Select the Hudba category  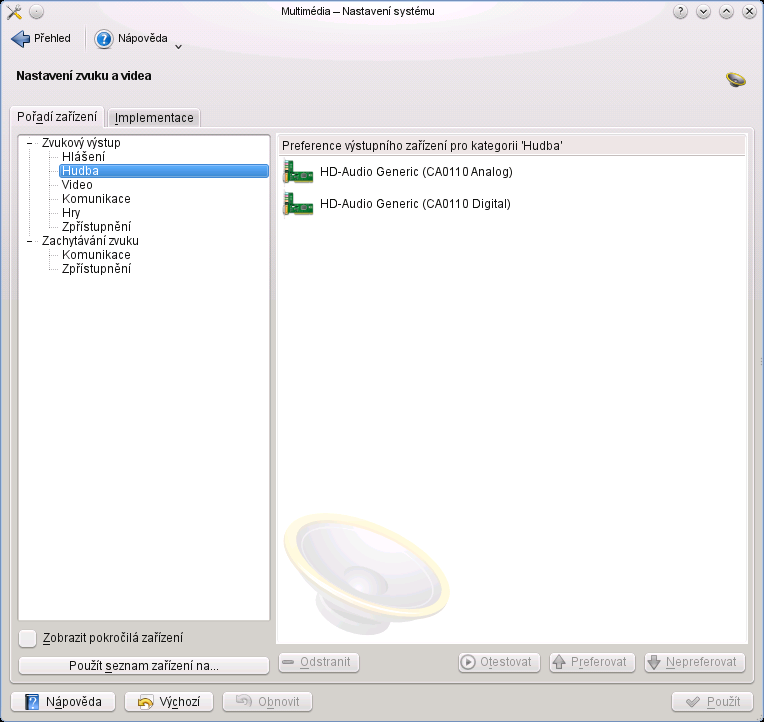click(164, 171)
